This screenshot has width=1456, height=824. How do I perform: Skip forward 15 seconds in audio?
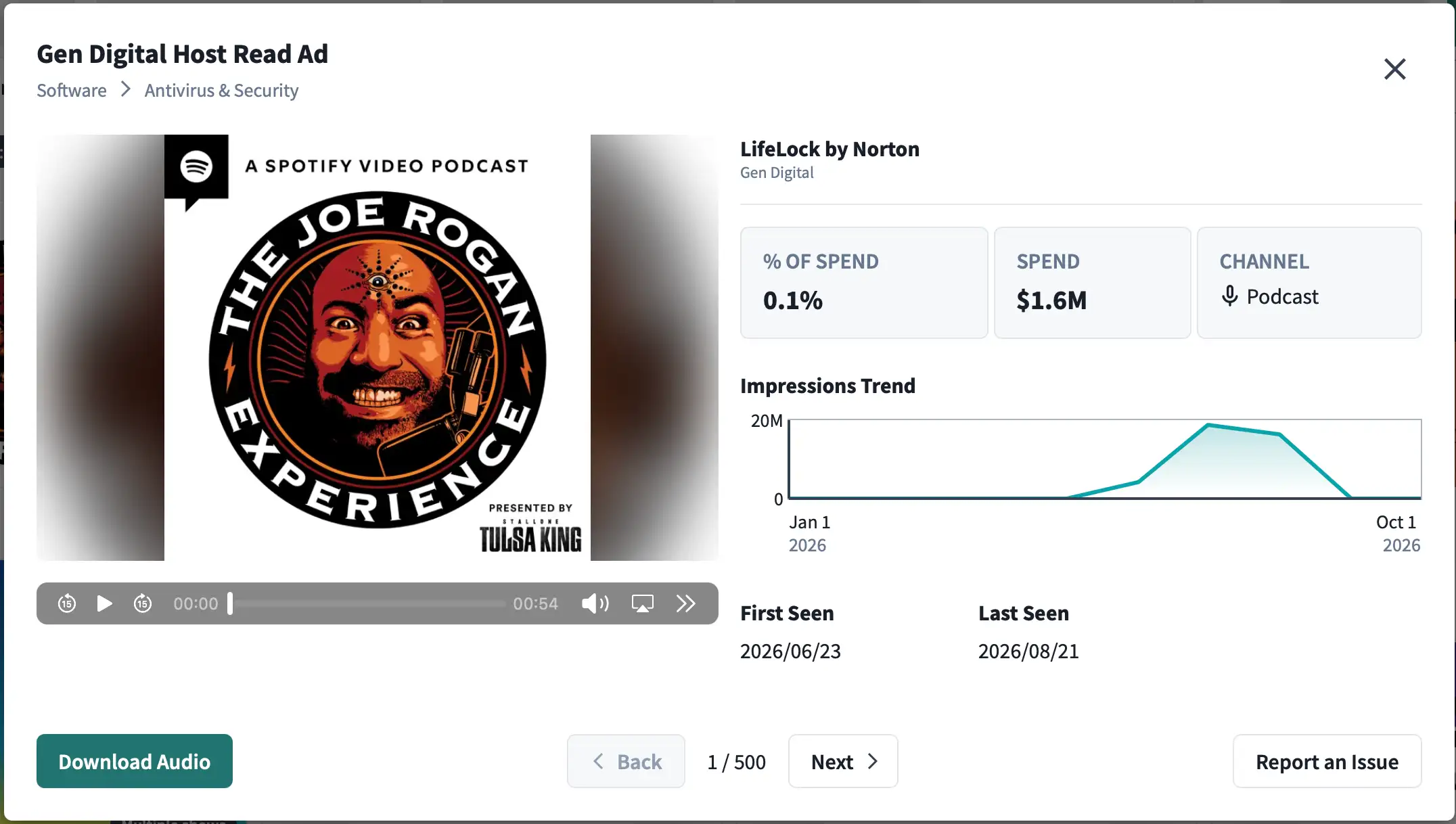(x=143, y=603)
